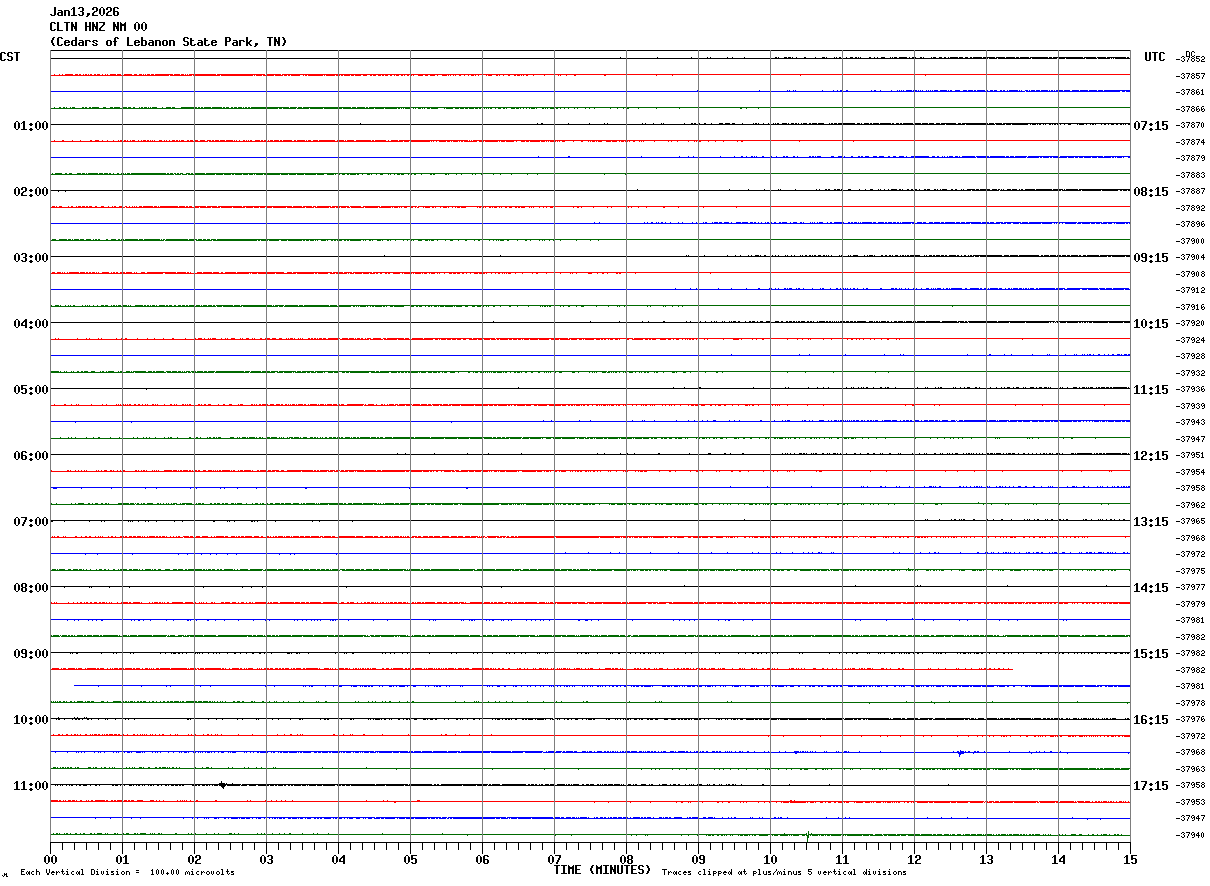Click the DC offset value -37965
Viewport: 1210px width, 886px height.
[x=1190, y=522]
